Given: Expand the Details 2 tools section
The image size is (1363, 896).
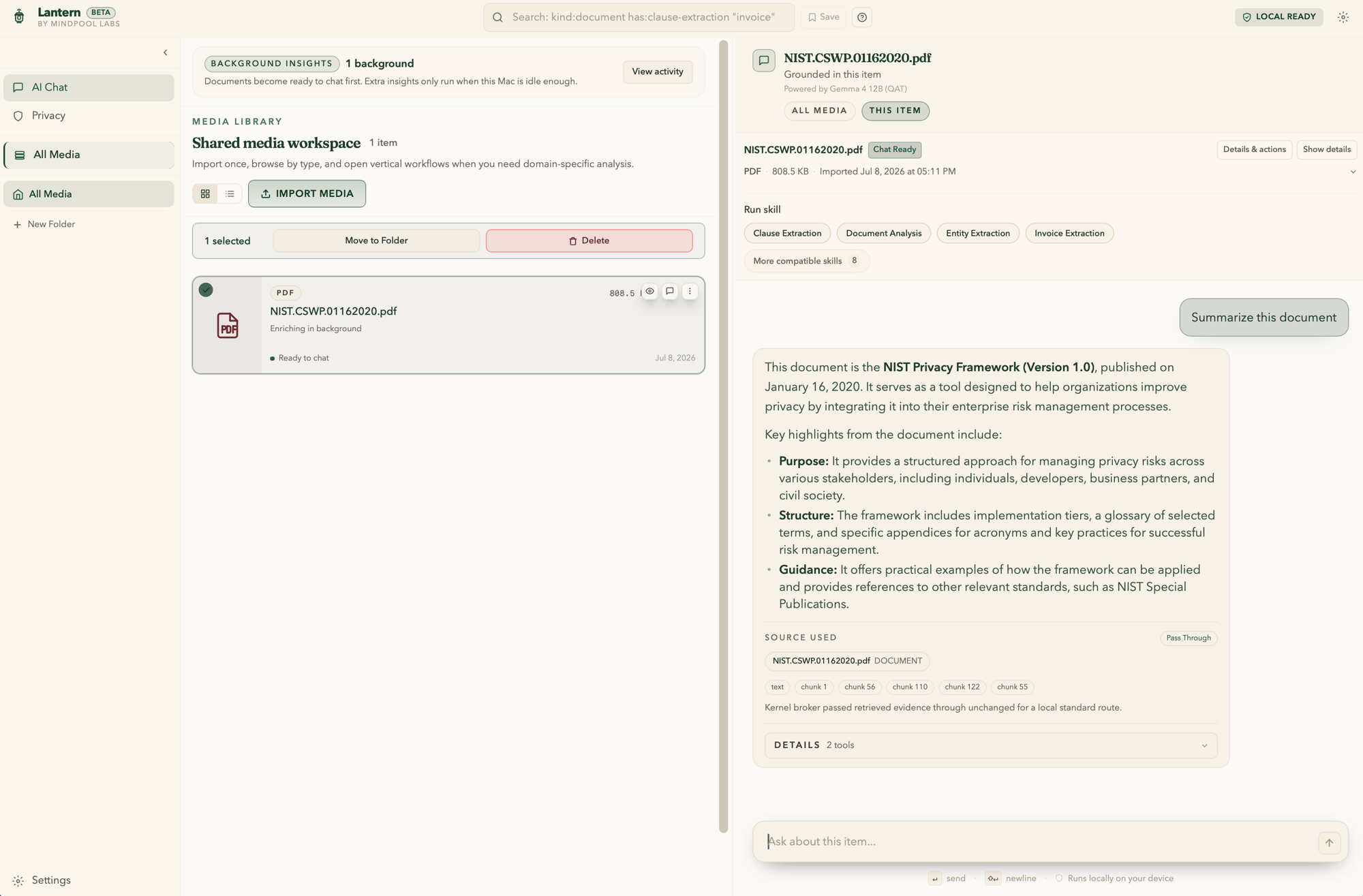Looking at the screenshot, I should pos(991,746).
